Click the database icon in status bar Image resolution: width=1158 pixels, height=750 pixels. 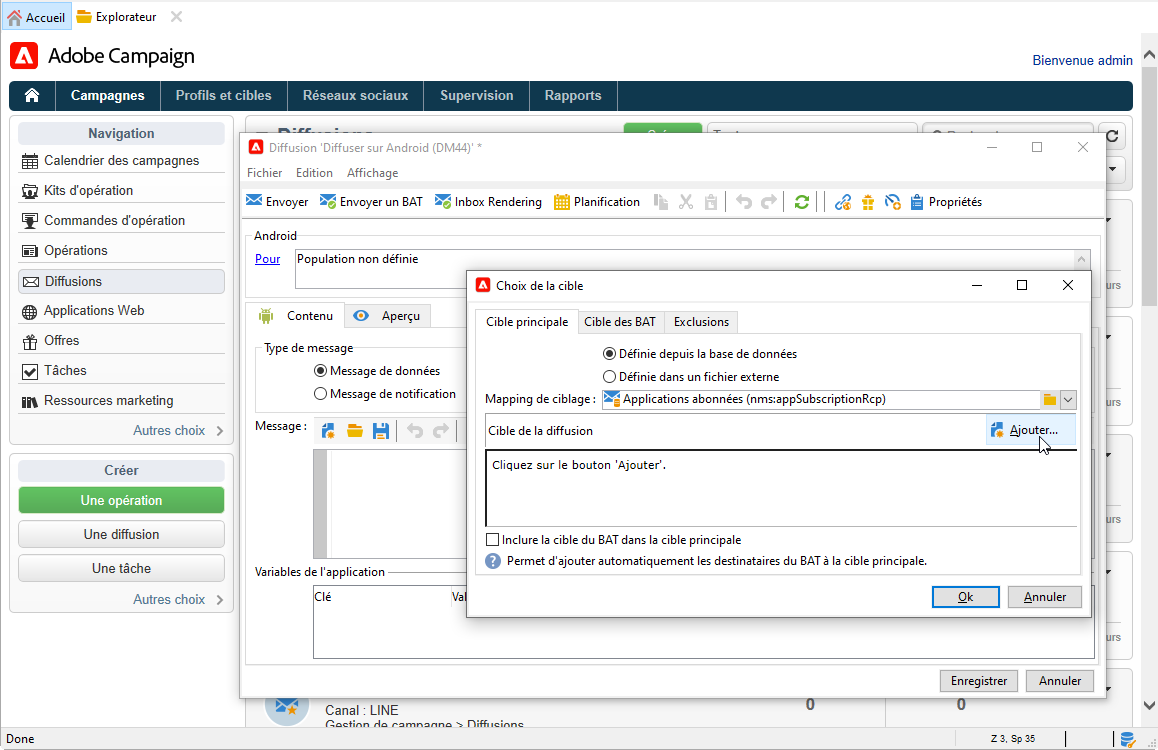click(x=1127, y=739)
